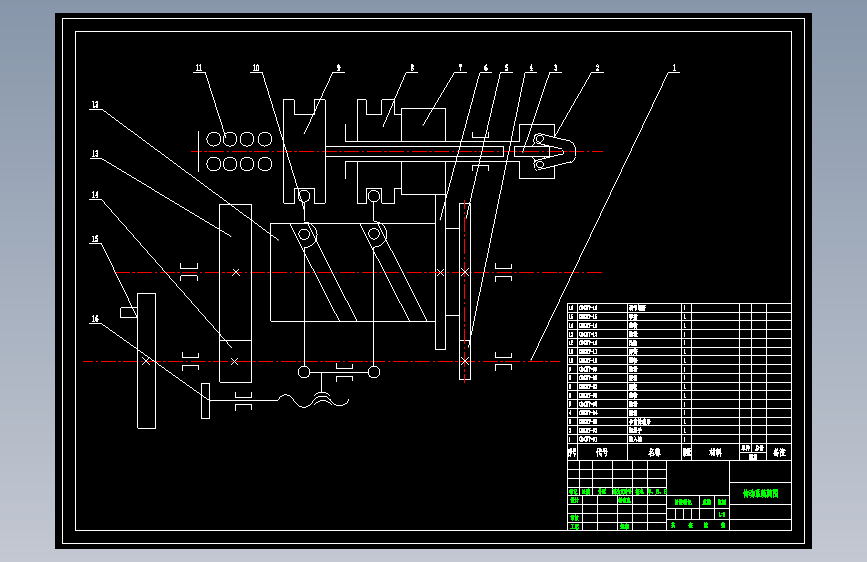The width and height of the screenshot is (867, 562).
Task: Select callout number 3 label
Action: pos(556,67)
